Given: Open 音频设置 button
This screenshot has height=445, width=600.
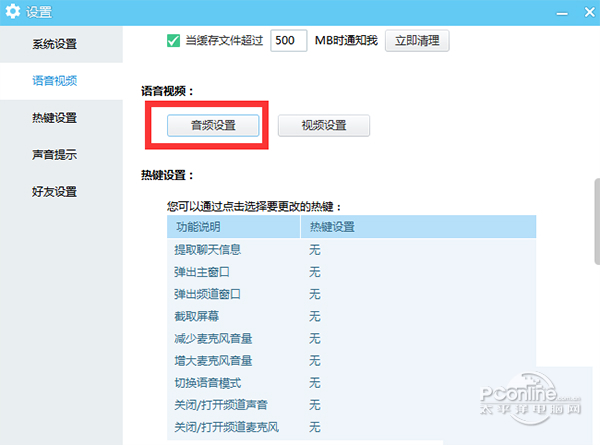Looking at the screenshot, I should [x=213, y=125].
